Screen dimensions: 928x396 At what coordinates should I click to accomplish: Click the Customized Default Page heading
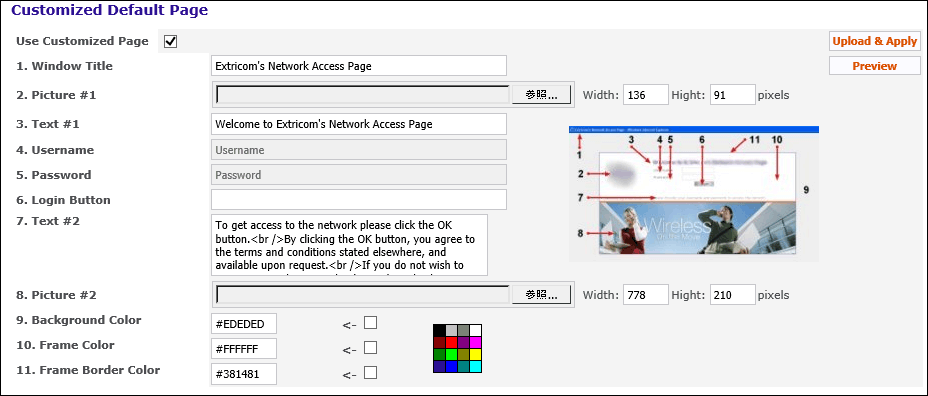pos(109,10)
